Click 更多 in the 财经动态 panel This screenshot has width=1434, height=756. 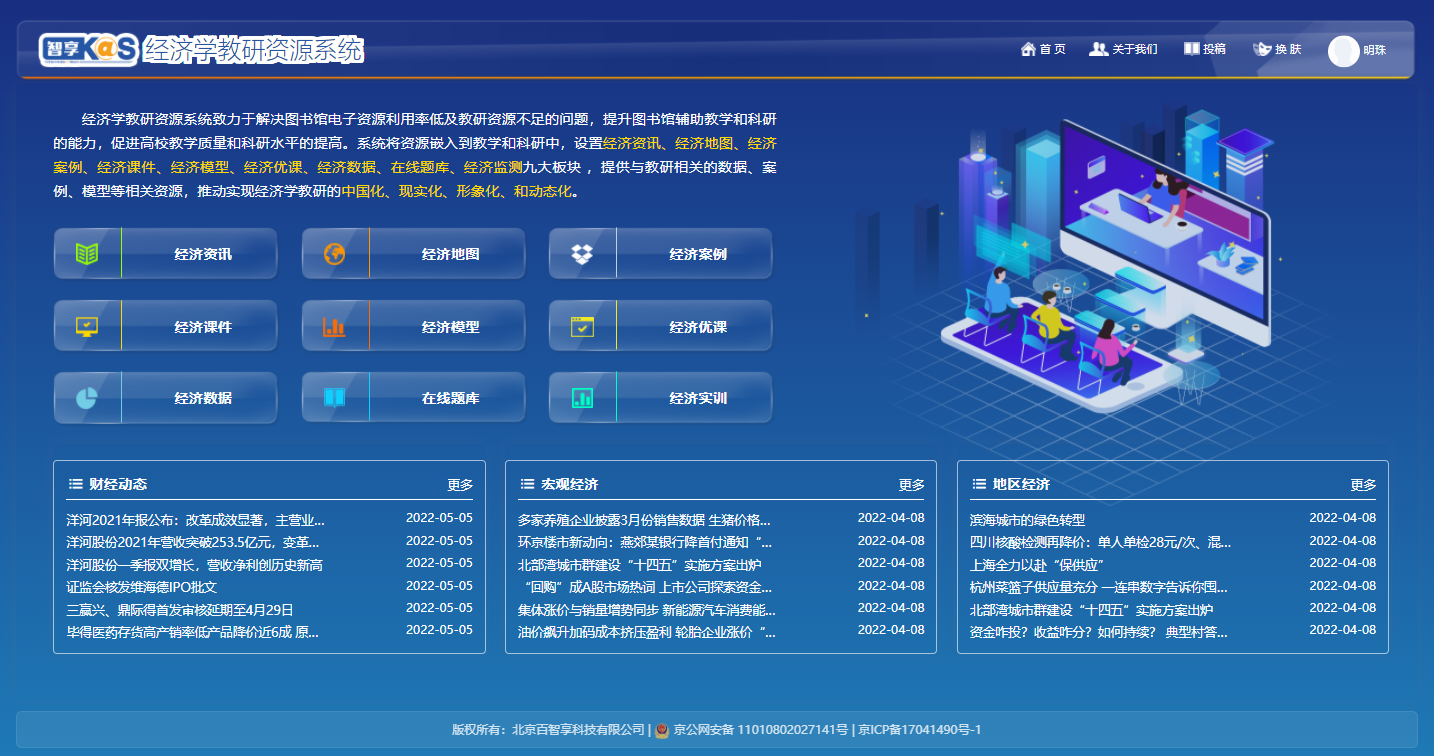tap(460, 485)
